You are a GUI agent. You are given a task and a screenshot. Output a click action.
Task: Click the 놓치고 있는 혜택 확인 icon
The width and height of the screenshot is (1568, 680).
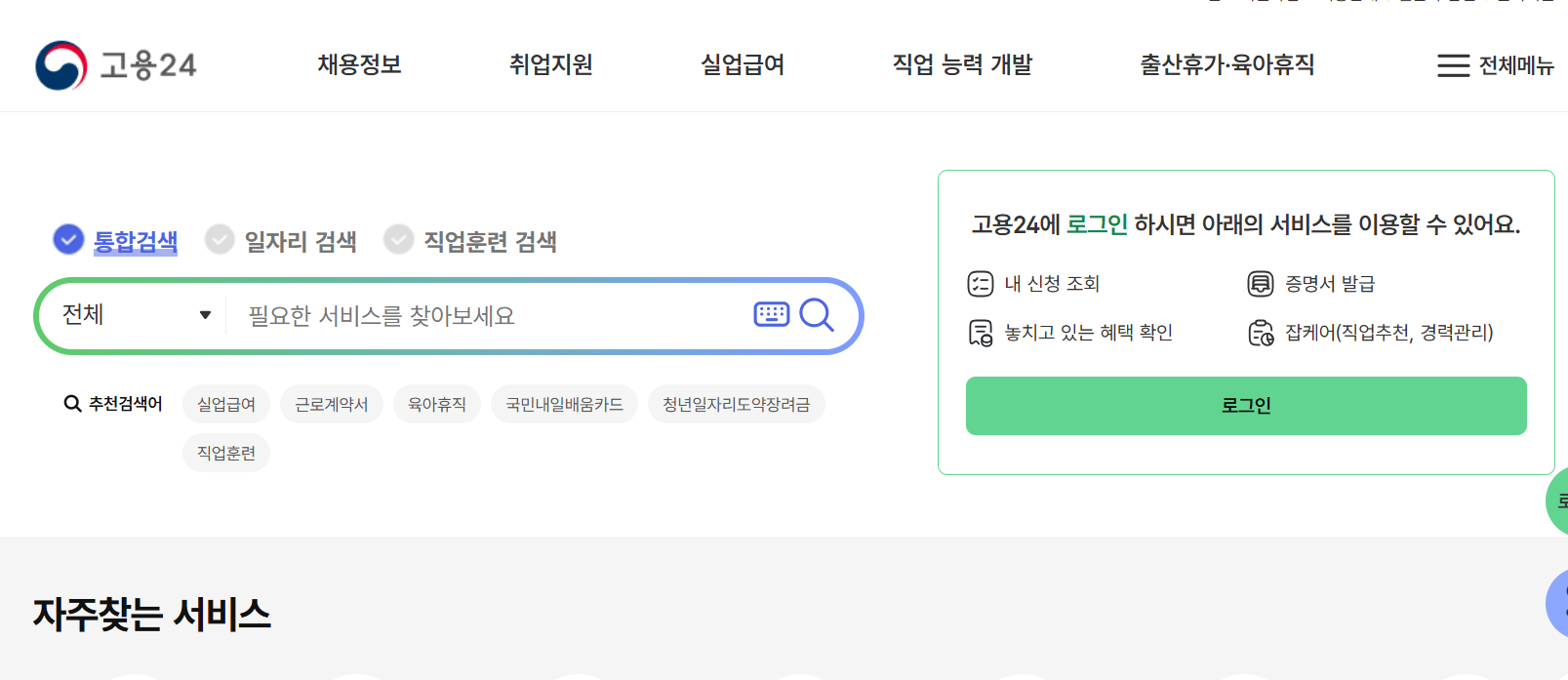(x=979, y=332)
